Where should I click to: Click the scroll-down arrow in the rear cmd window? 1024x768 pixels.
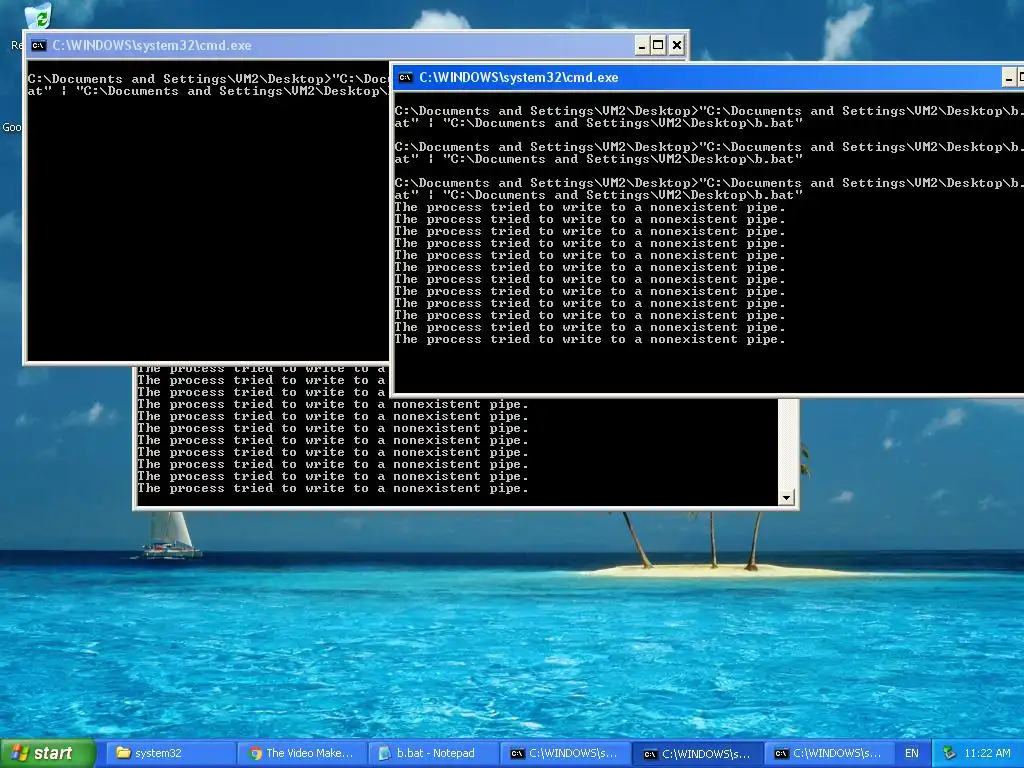(x=786, y=497)
